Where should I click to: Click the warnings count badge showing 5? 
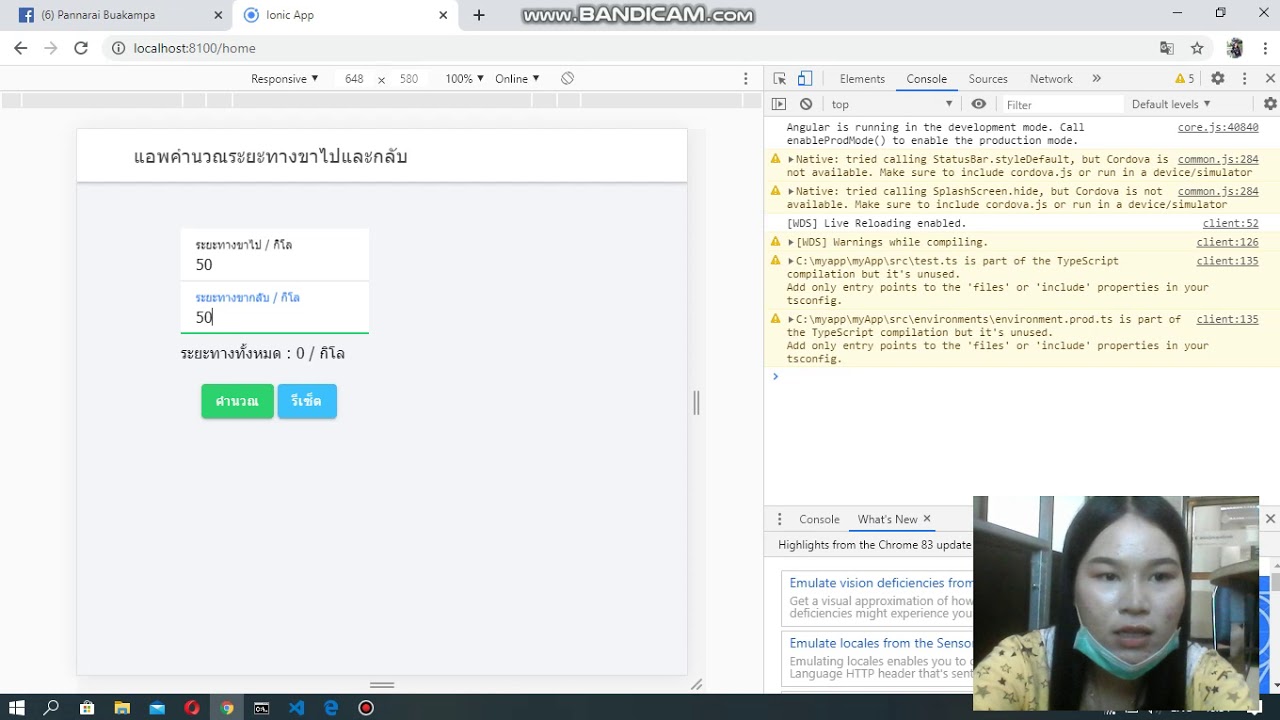click(1185, 79)
